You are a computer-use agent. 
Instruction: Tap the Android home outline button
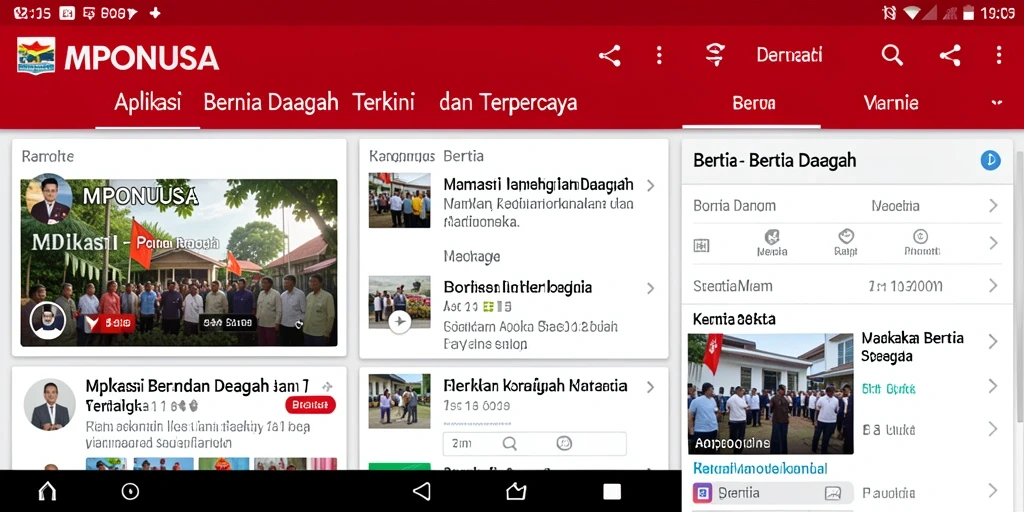tap(516, 491)
